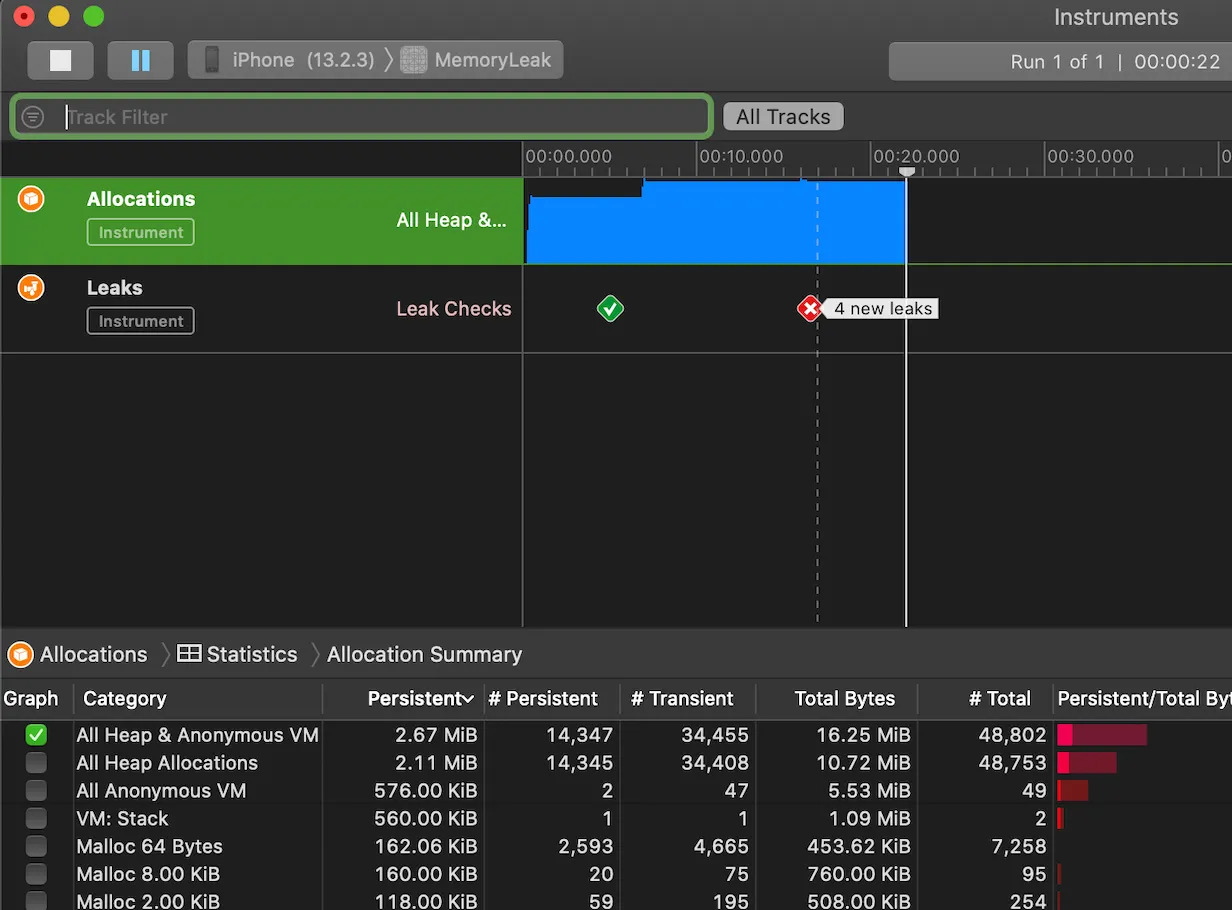Screen dimensions: 1232x910
Task: Sort by Persistent/Total Bytes column header
Action: [x=1144, y=698]
